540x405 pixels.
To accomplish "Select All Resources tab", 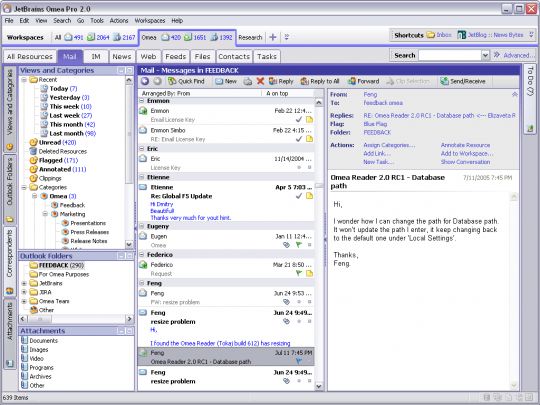I will (30, 56).
